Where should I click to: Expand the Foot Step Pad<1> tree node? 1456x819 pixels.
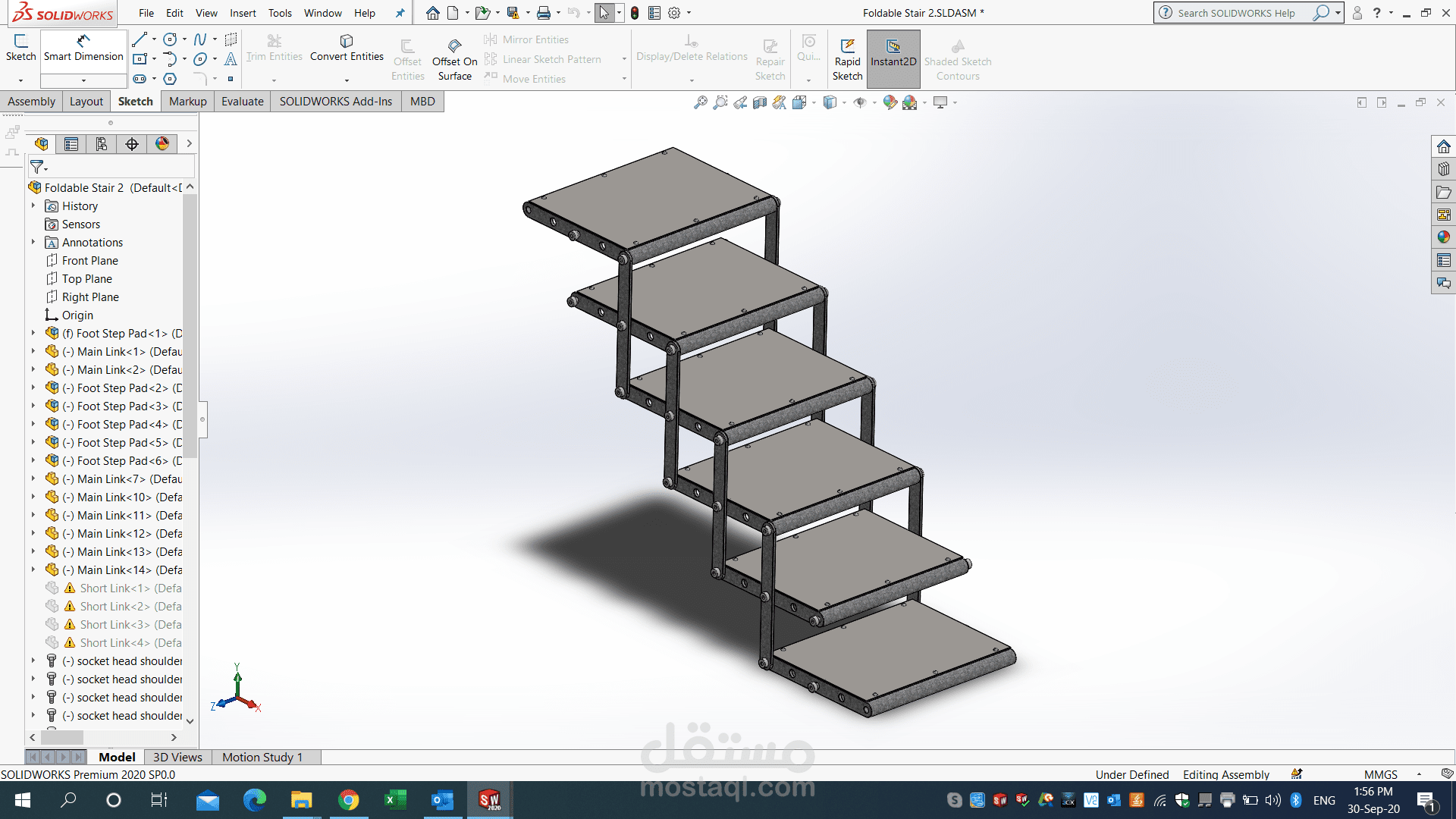[33, 333]
